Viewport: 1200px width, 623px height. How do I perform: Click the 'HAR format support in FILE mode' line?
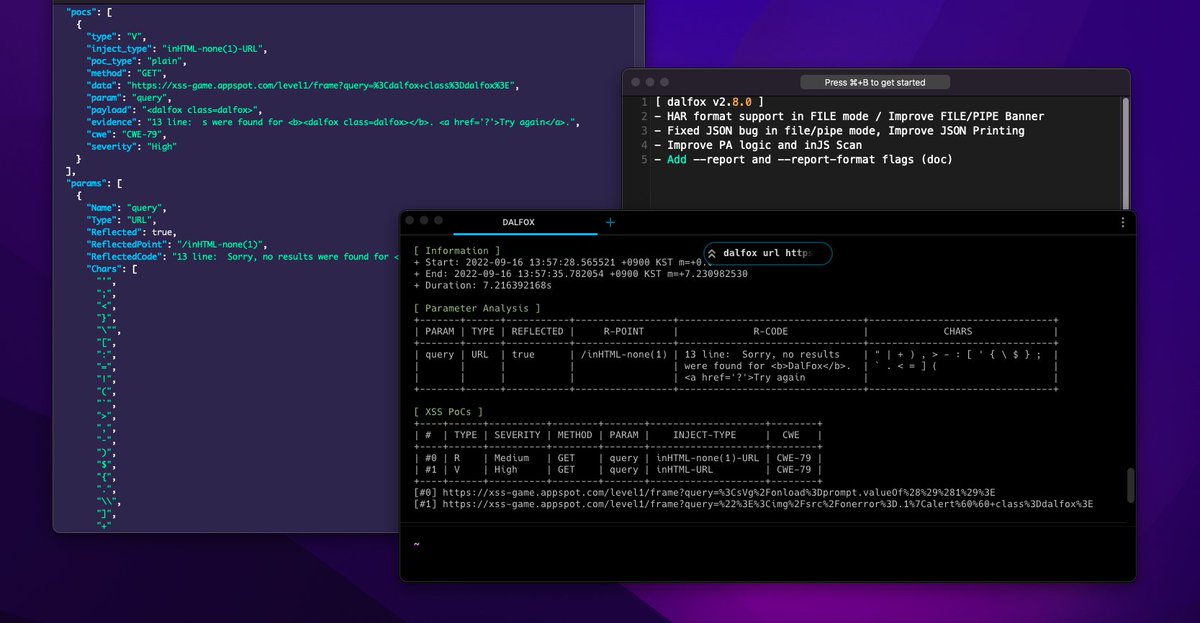849,116
